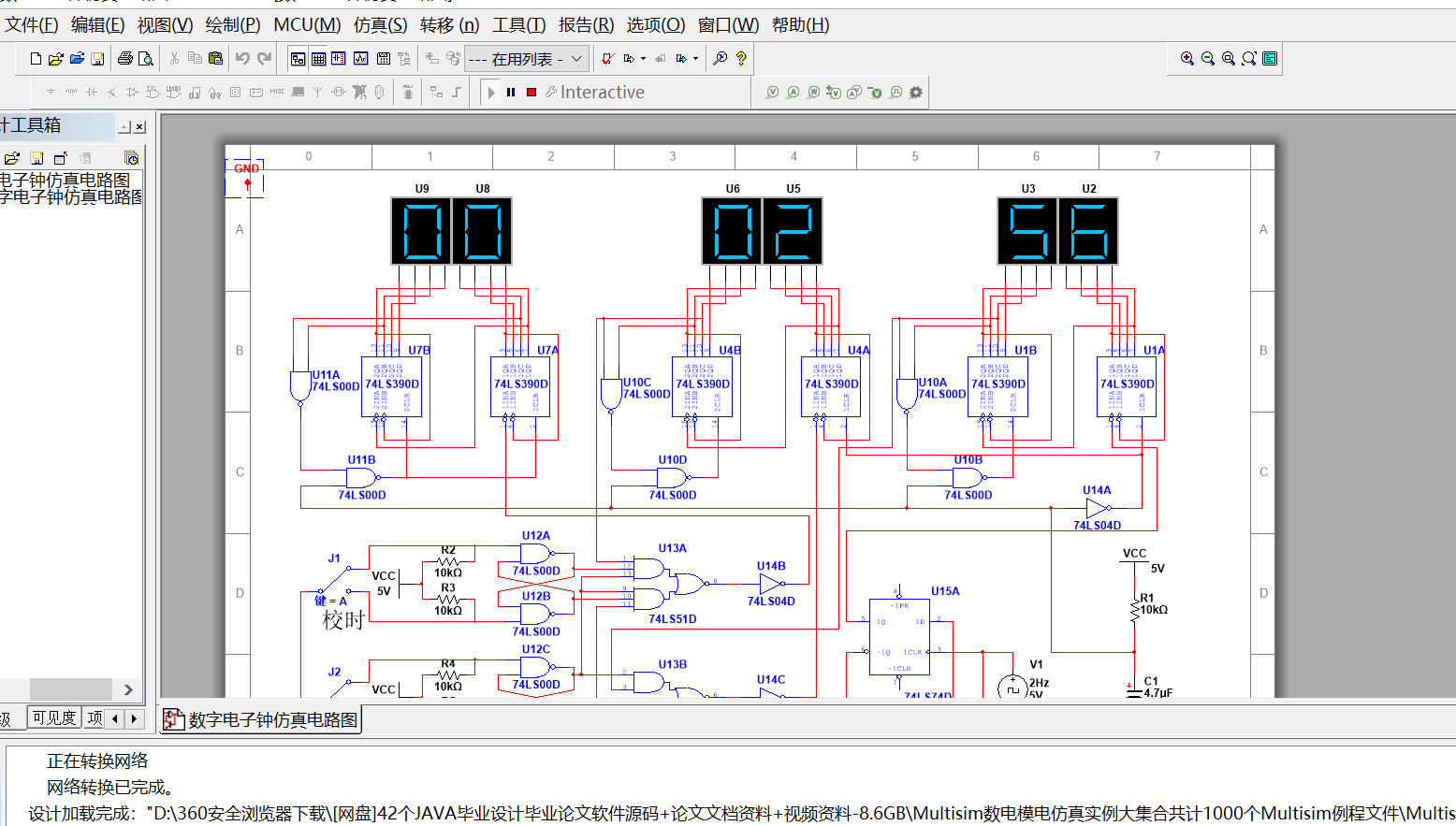Screen dimensions: 1456x826
Task: Select the R1 10kΩ resistor
Action: [x=1136, y=609]
